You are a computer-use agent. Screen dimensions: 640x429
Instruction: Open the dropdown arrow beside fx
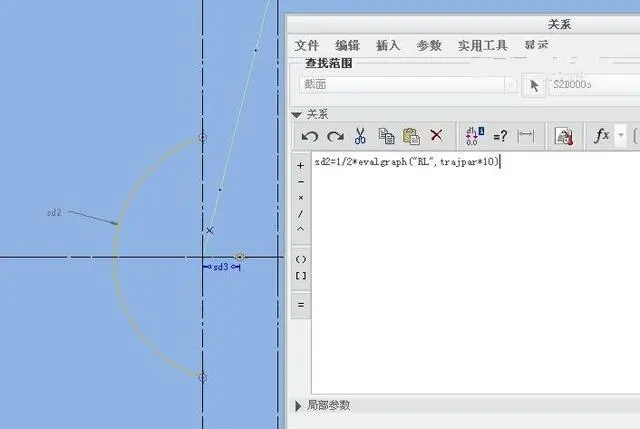pos(621,135)
